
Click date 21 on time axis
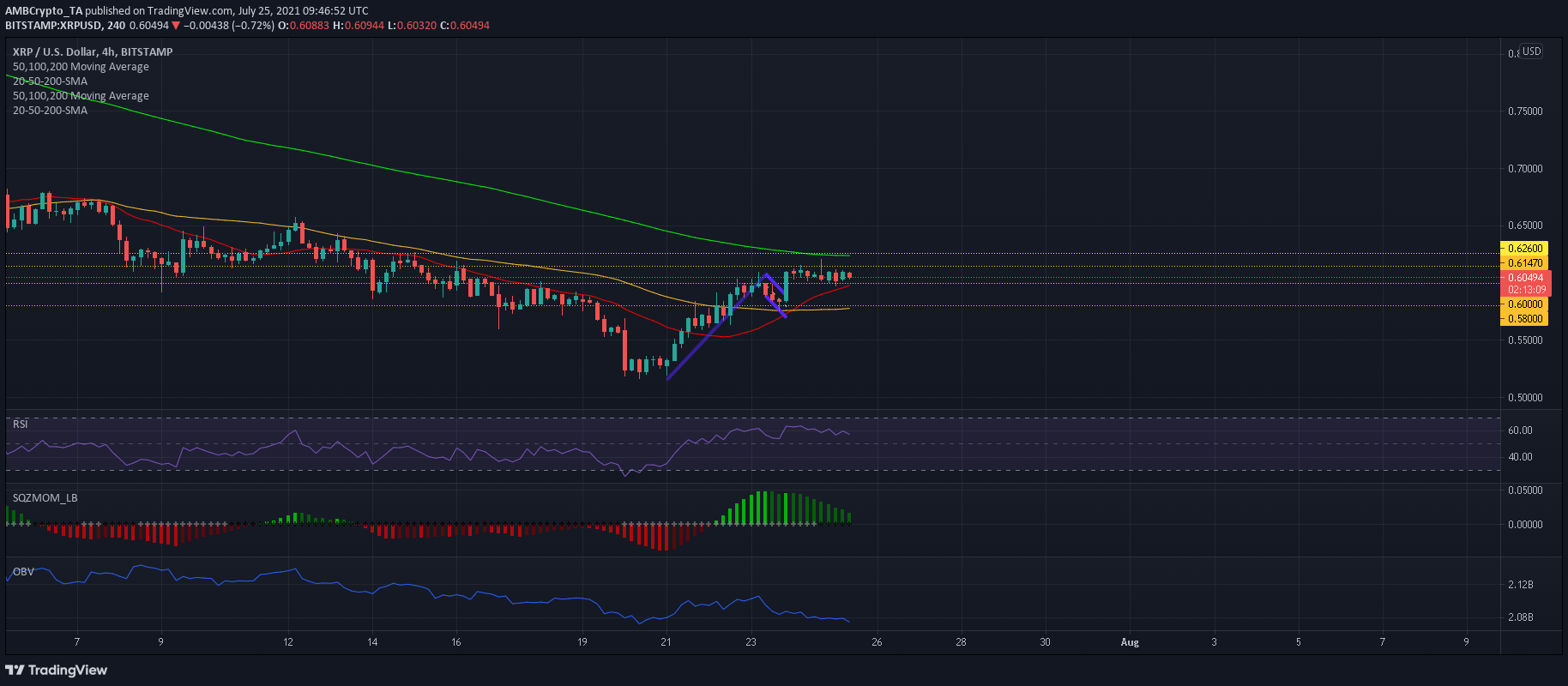point(666,642)
